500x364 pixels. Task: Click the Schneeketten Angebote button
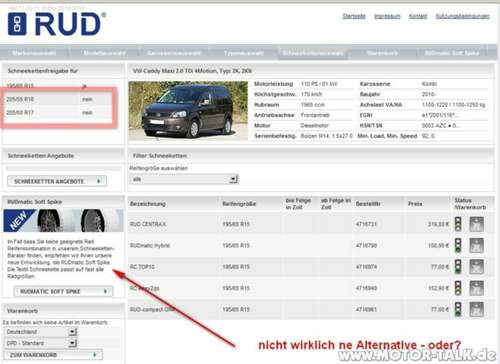[x=57, y=181]
